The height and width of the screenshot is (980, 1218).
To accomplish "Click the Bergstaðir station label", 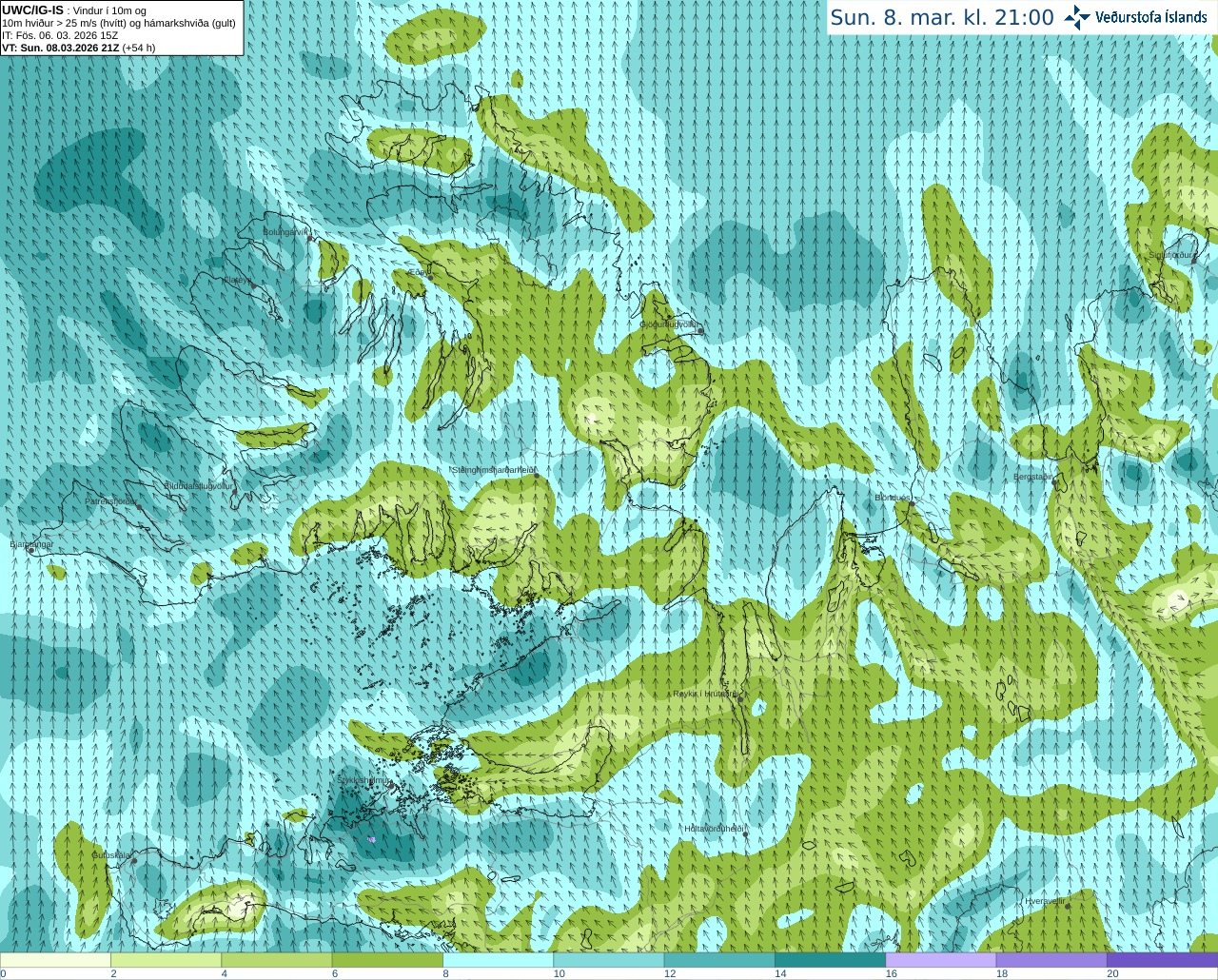I will (1033, 477).
